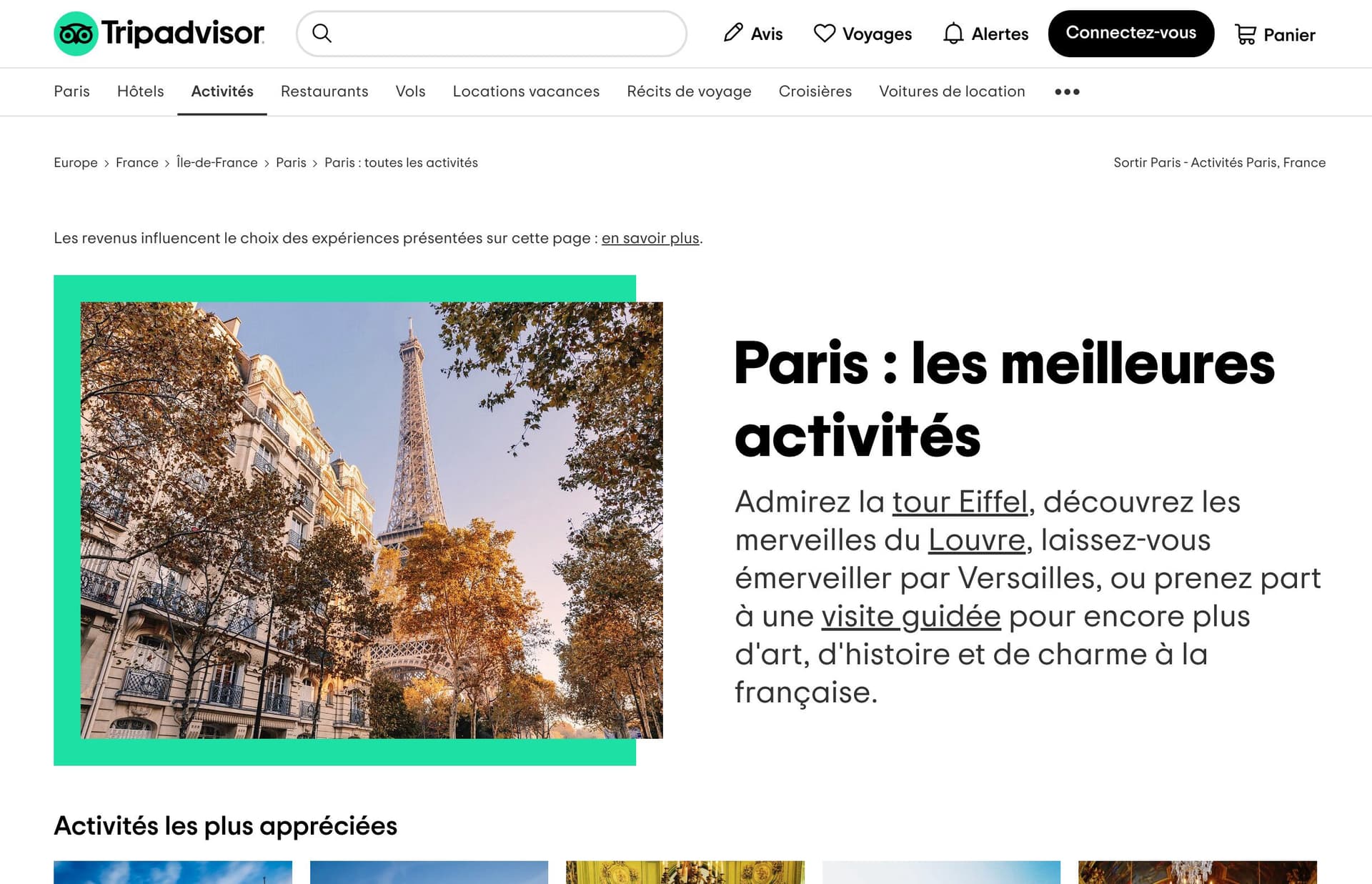Open Alertes via the bell icon
This screenshot has width=1372, height=884.
953,33
